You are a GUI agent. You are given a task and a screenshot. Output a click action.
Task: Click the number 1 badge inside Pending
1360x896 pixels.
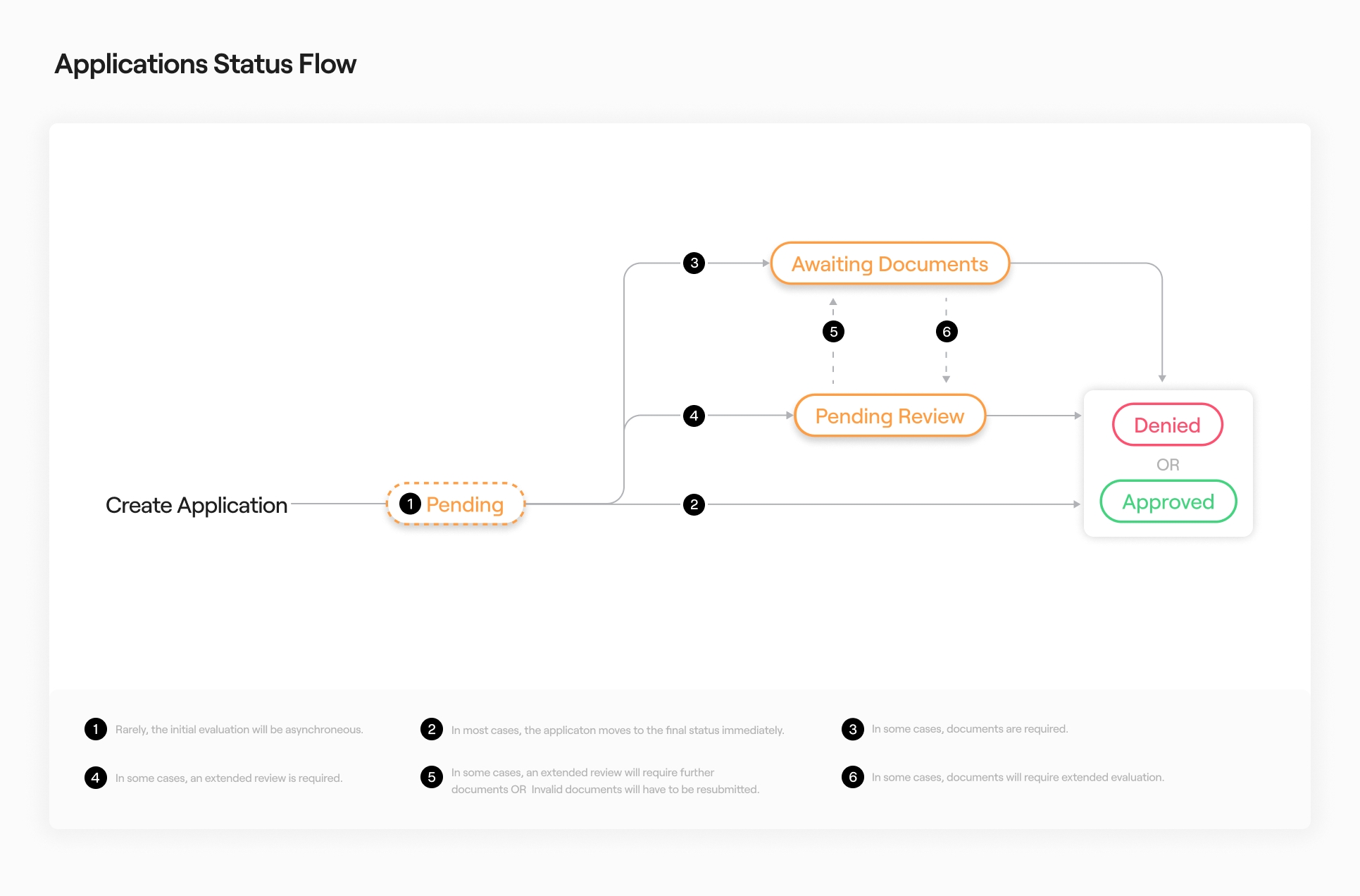(x=410, y=504)
